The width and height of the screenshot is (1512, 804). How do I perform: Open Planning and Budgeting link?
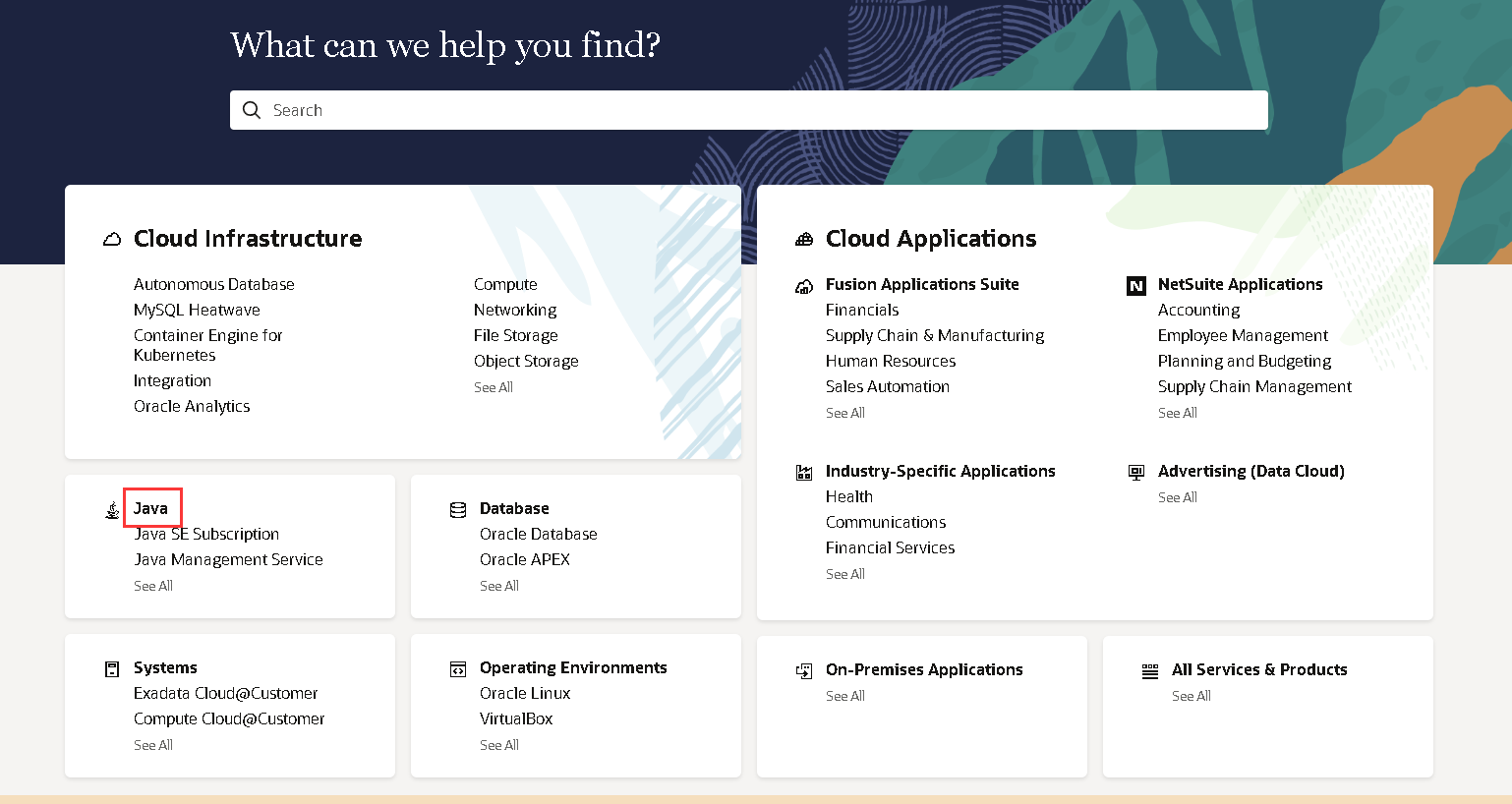click(x=1245, y=361)
